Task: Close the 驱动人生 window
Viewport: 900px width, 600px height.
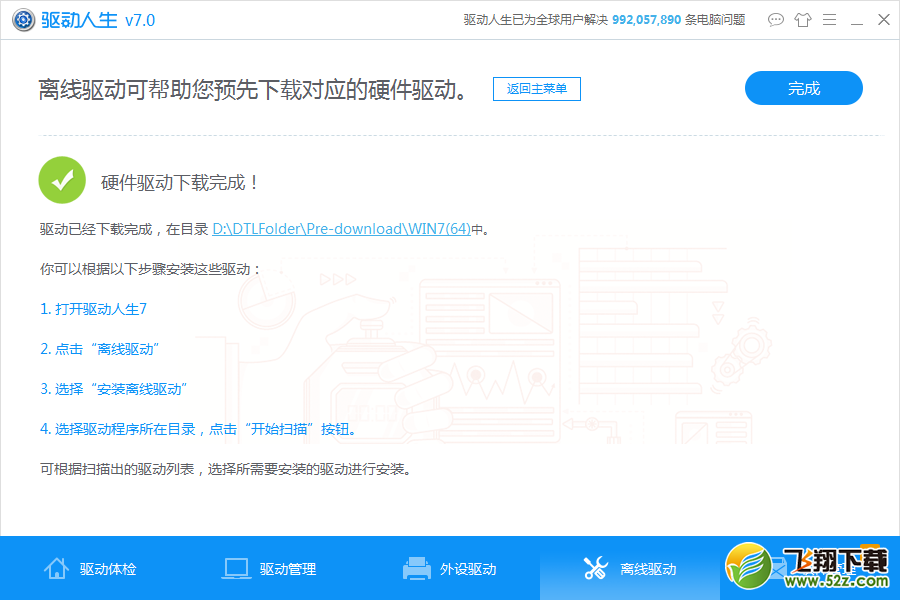Action: tap(884, 20)
